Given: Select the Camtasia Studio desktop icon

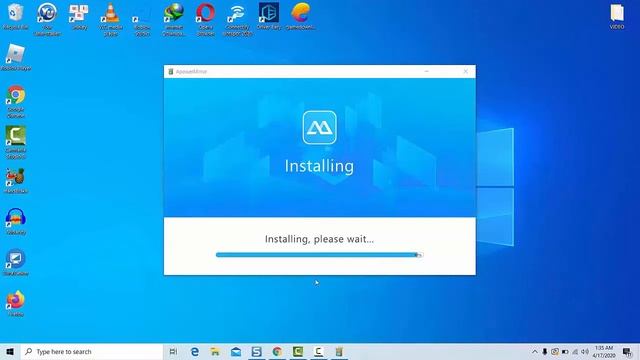Looking at the screenshot, I should point(16,142).
